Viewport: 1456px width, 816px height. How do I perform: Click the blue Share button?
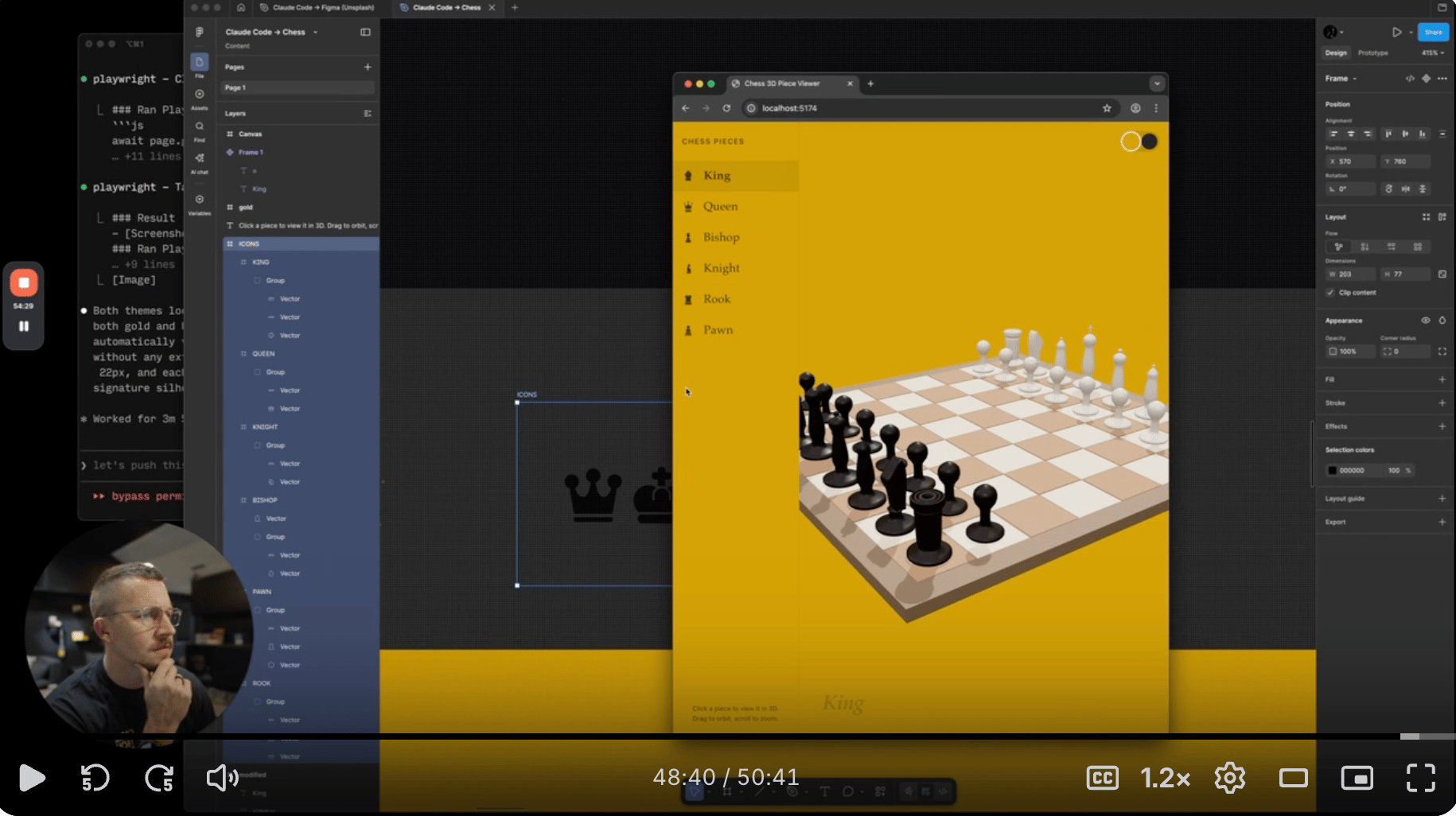coord(1433,32)
